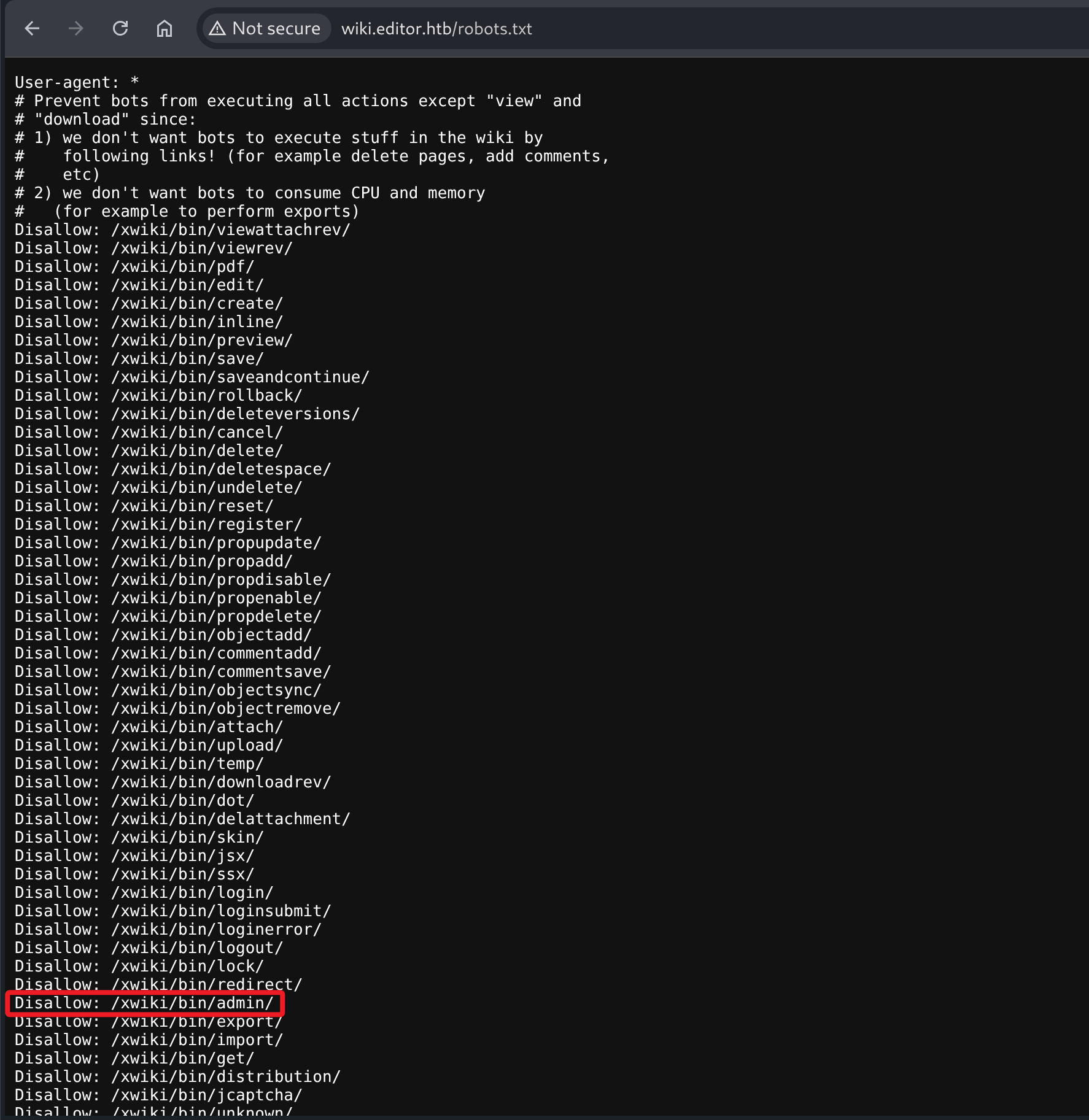Go to the browser home page
The height and width of the screenshot is (1120, 1089).
[165, 28]
